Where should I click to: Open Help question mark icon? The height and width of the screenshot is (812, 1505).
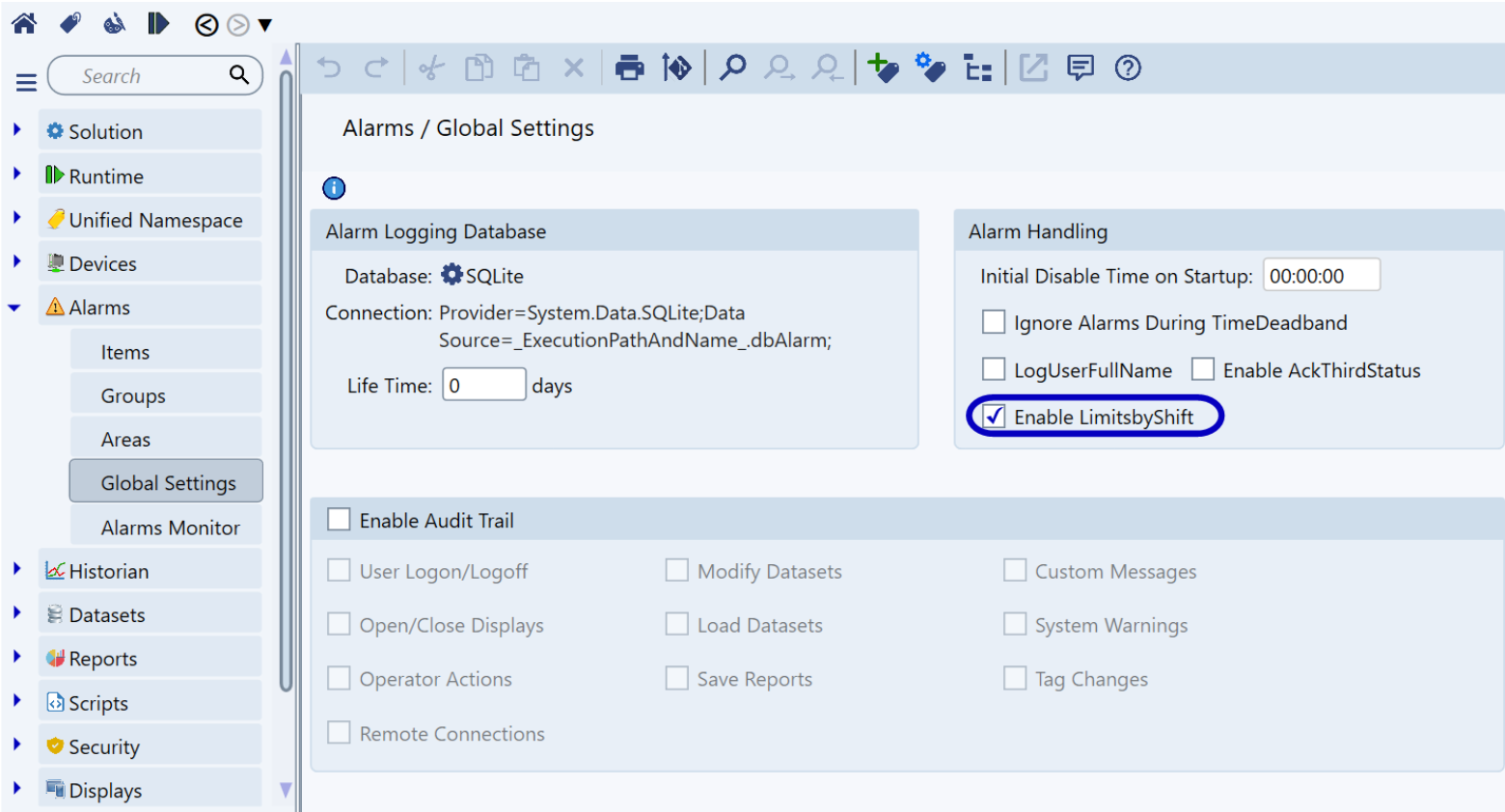click(1128, 68)
